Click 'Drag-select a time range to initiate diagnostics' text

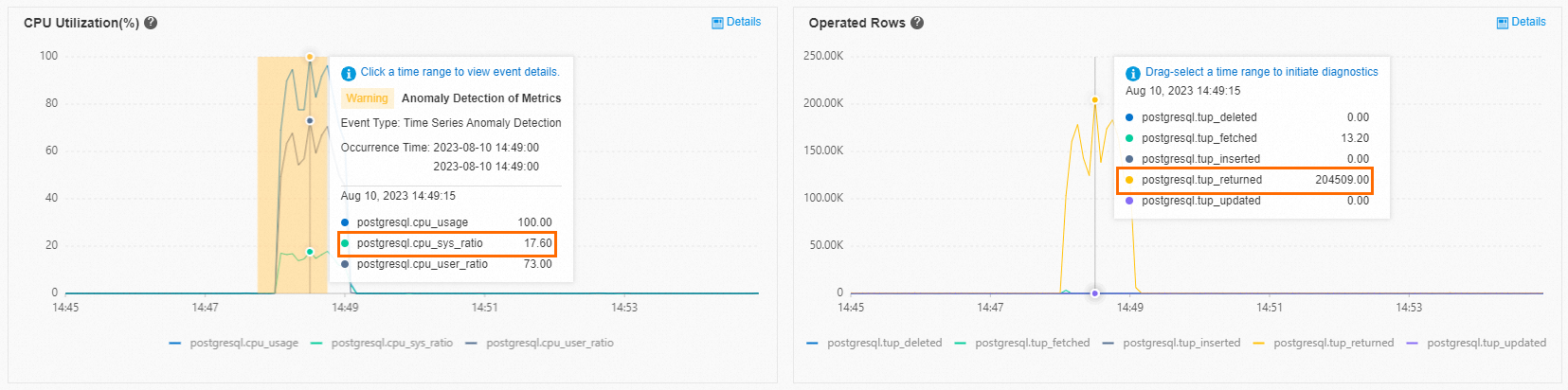[1262, 72]
